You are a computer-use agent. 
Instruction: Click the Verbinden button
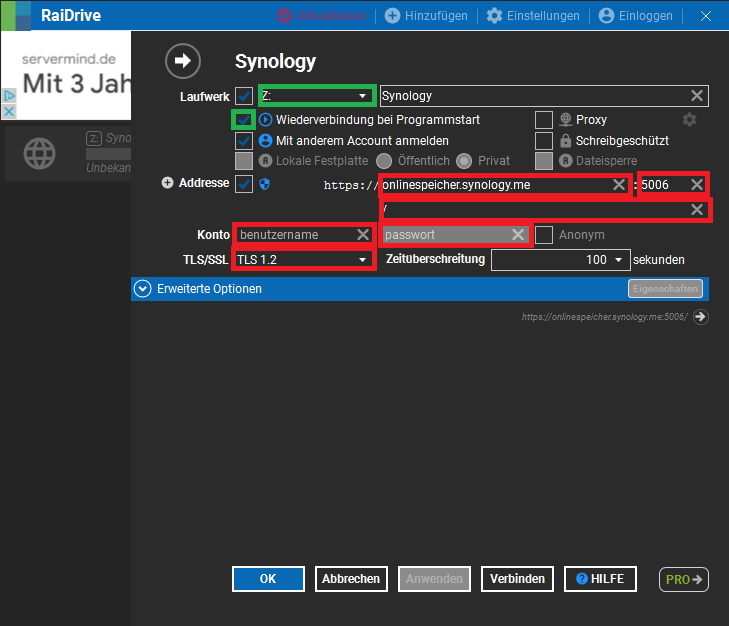pos(517,579)
